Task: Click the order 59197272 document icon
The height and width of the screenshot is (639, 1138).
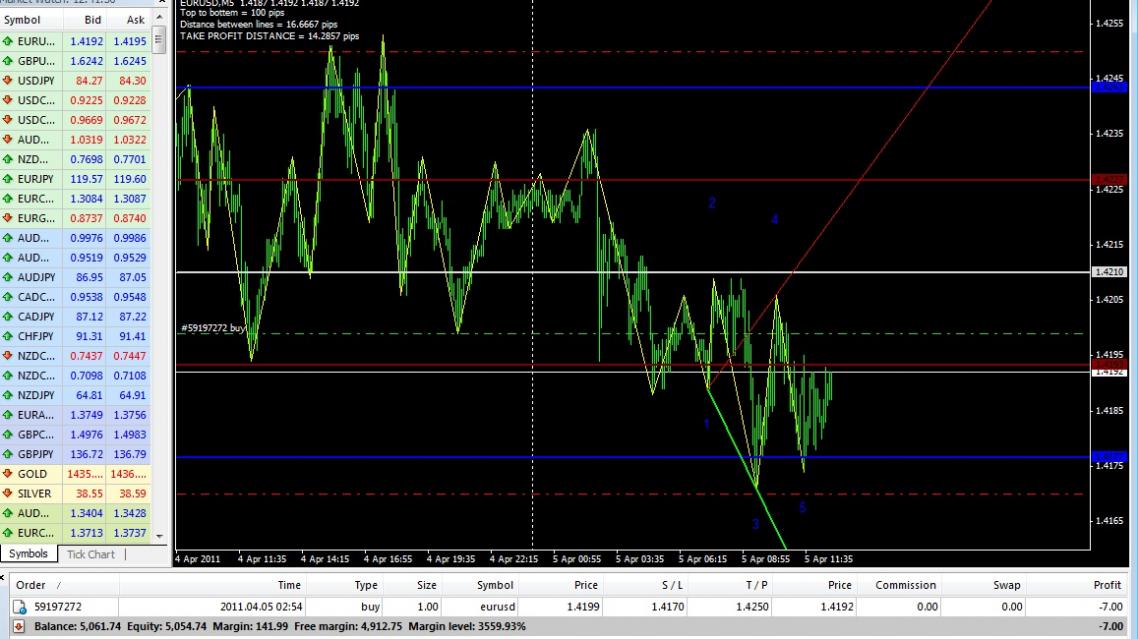Action: tap(19, 607)
